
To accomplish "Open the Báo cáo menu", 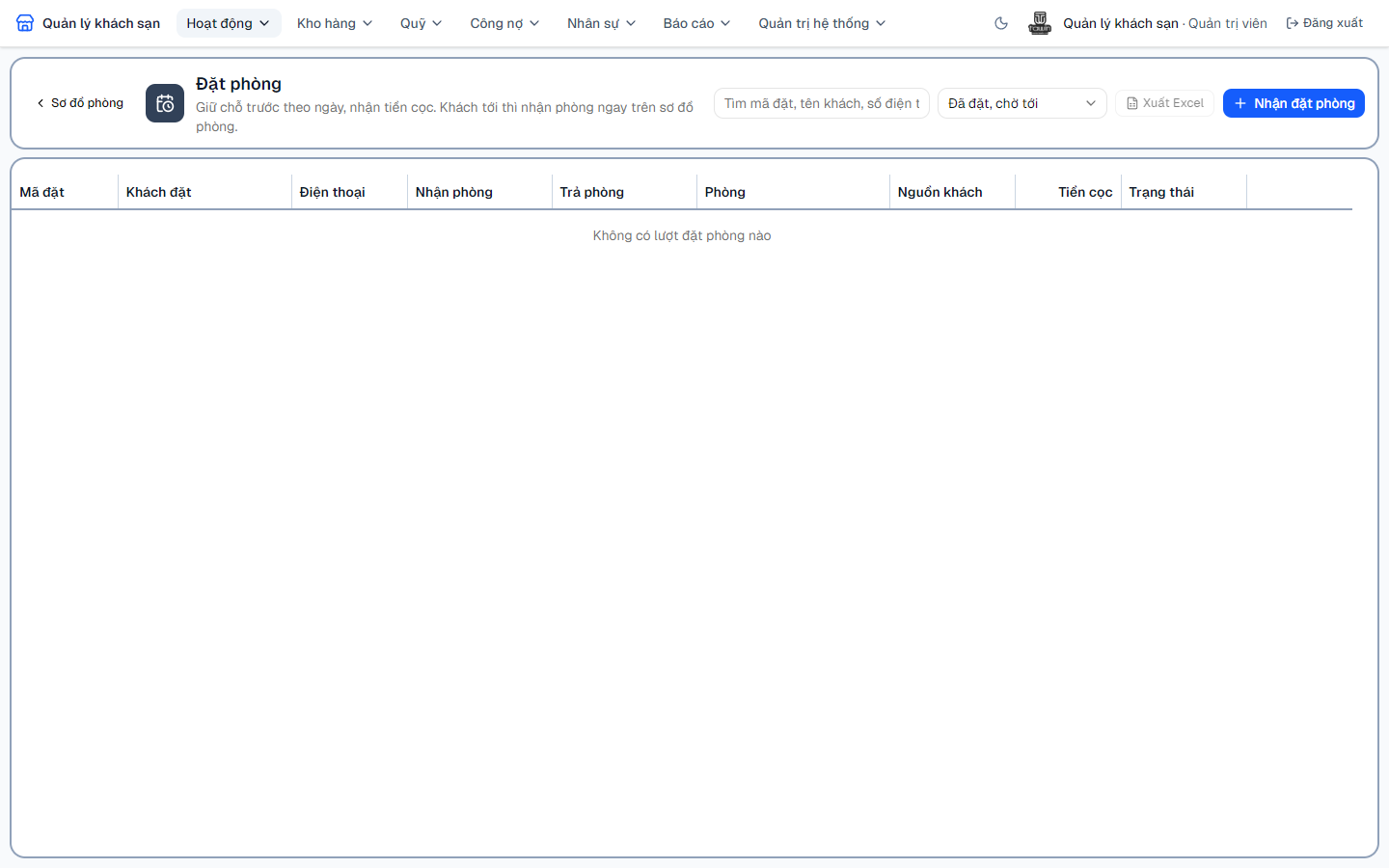I will pyautogui.click(x=697, y=23).
